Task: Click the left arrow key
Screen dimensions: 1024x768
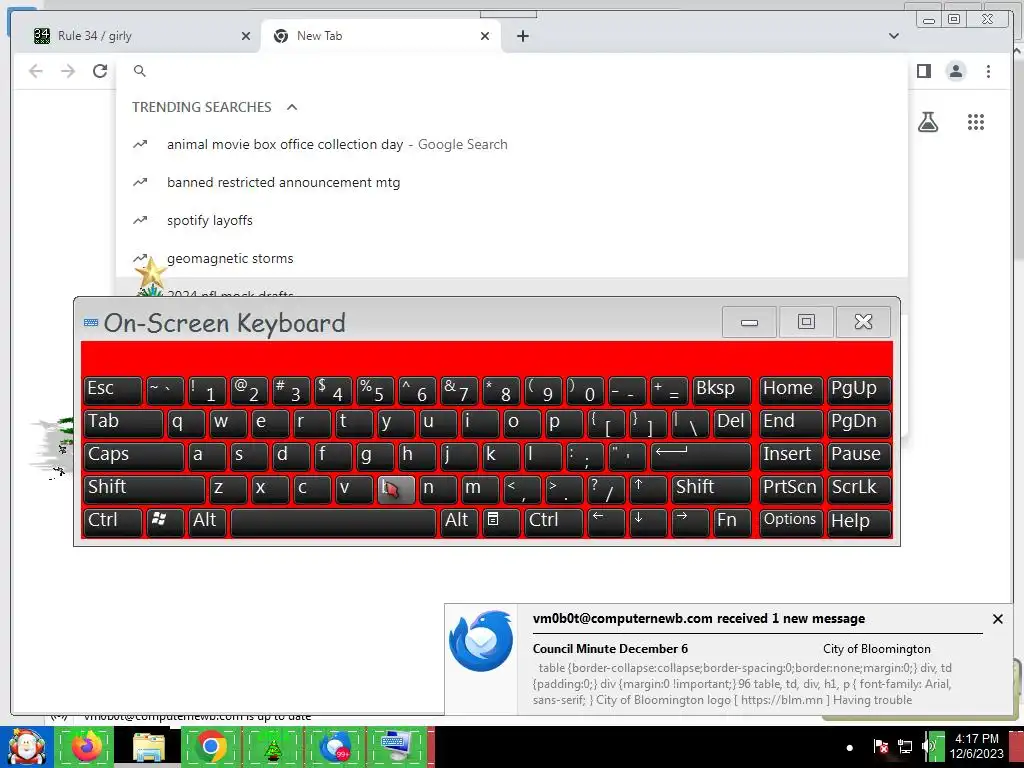Action: click(x=606, y=522)
